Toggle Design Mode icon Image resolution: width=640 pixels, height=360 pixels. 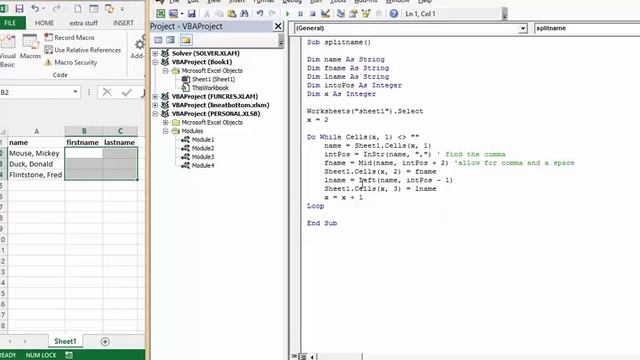325,13
